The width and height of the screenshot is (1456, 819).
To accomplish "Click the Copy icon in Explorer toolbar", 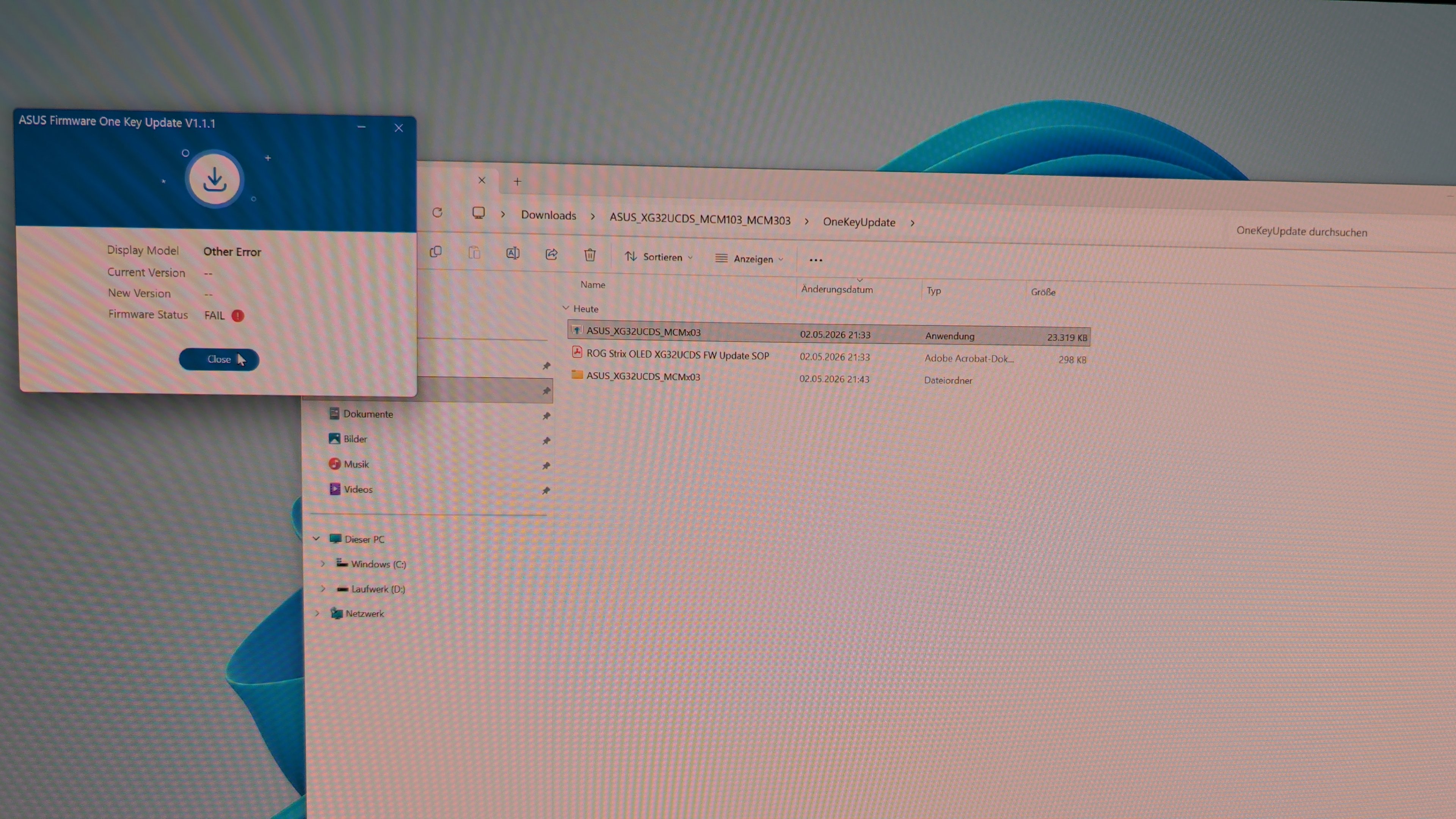I will [435, 252].
